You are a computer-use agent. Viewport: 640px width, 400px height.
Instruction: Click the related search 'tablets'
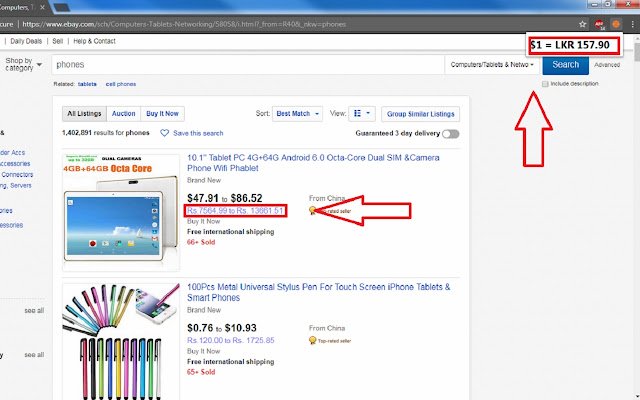(x=87, y=84)
